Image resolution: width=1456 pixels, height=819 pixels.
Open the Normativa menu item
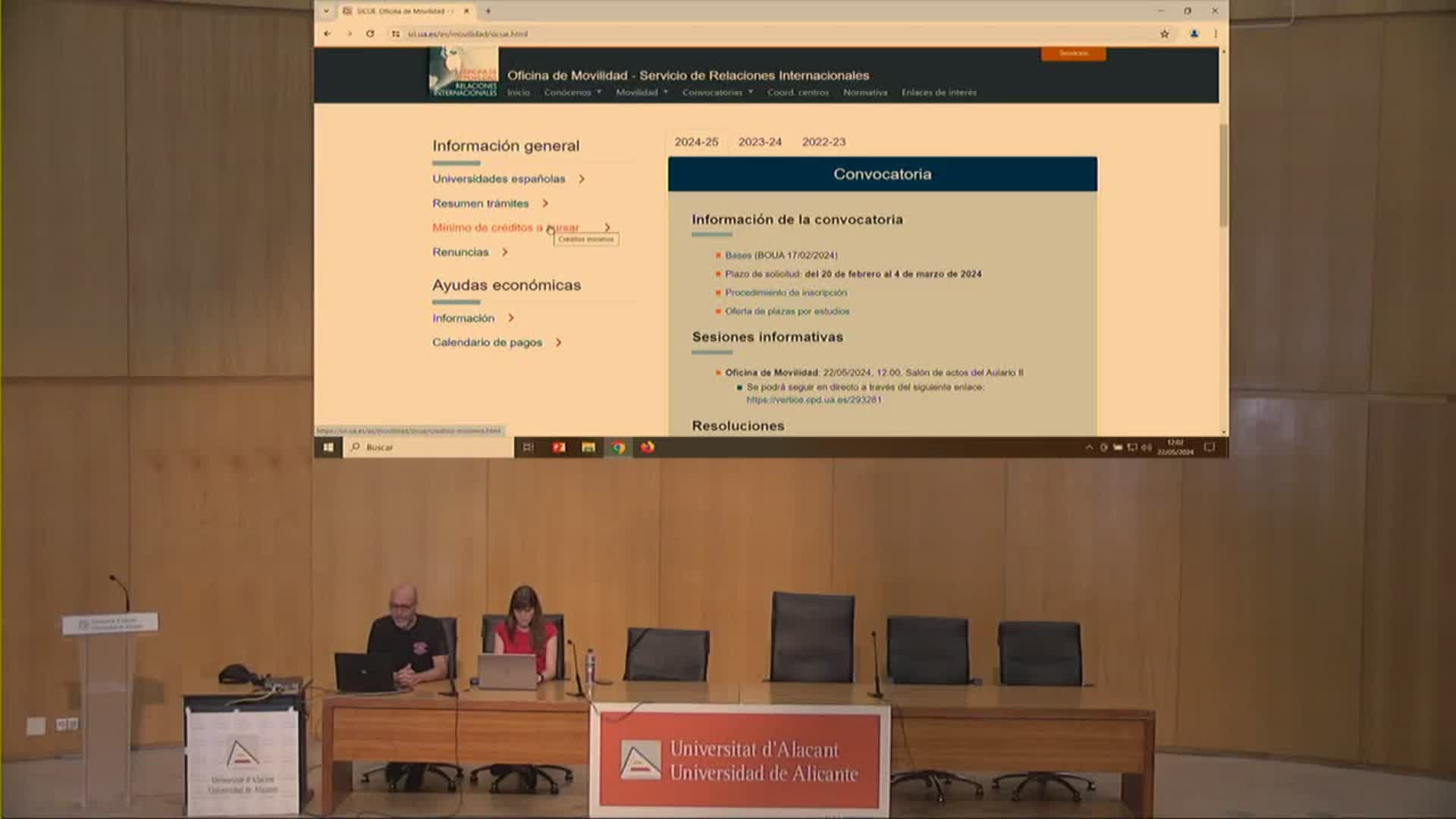point(865,93)
